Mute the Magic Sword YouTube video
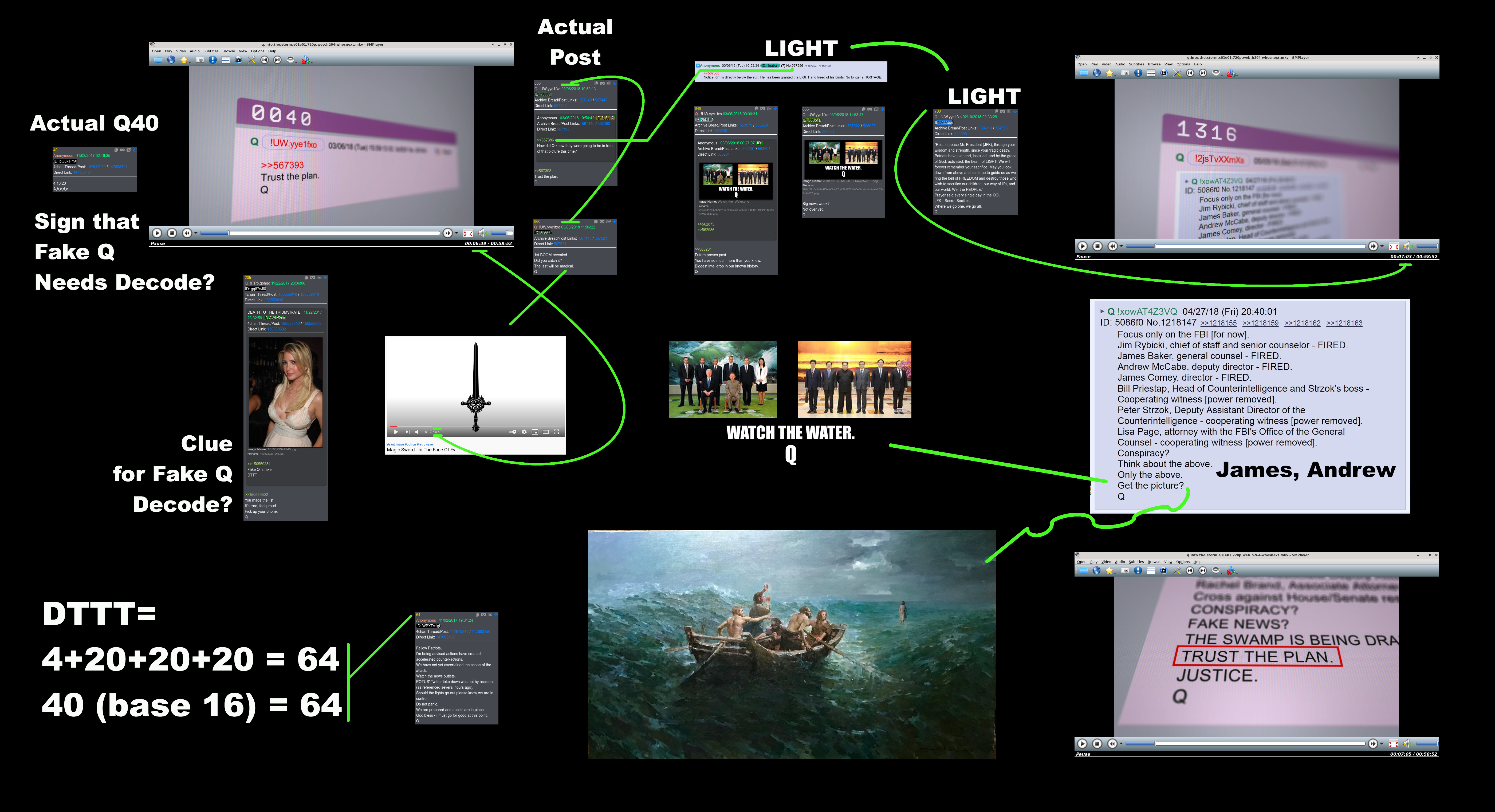The image size is (1495, 812). point(417,432)
